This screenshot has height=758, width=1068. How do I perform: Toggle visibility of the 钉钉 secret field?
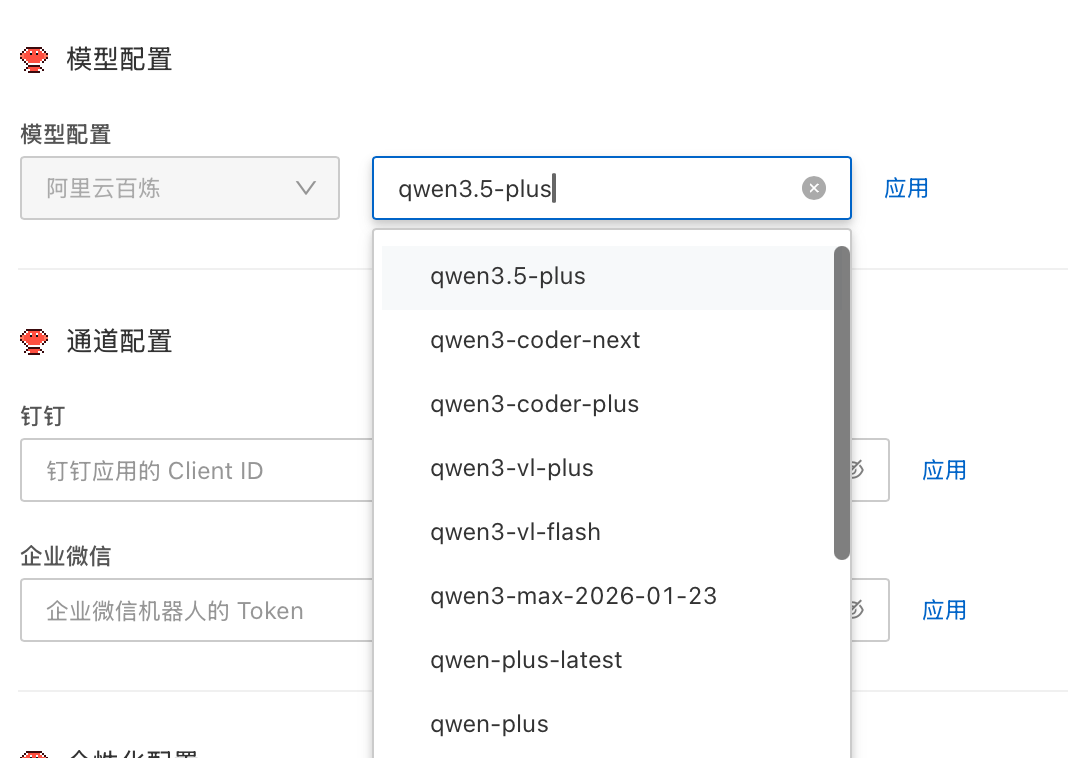pos(858,470)
